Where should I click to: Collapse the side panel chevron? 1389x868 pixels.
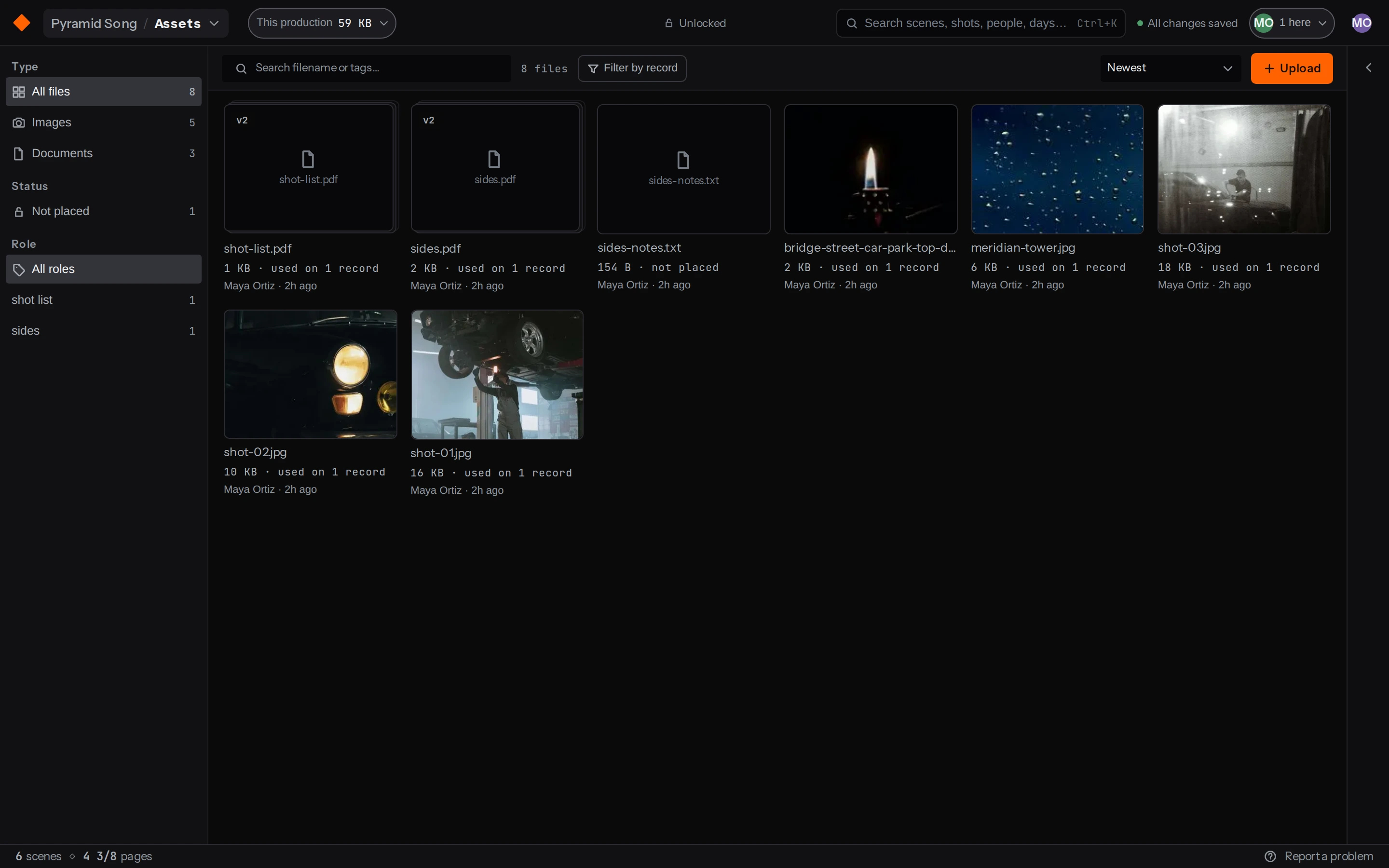click(x=1368, y=68)
